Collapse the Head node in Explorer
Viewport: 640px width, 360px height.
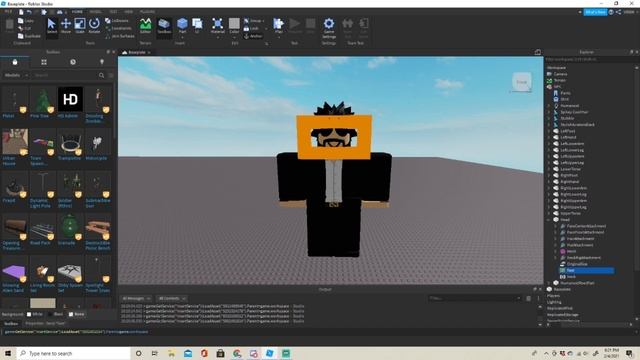click(549, 220)
